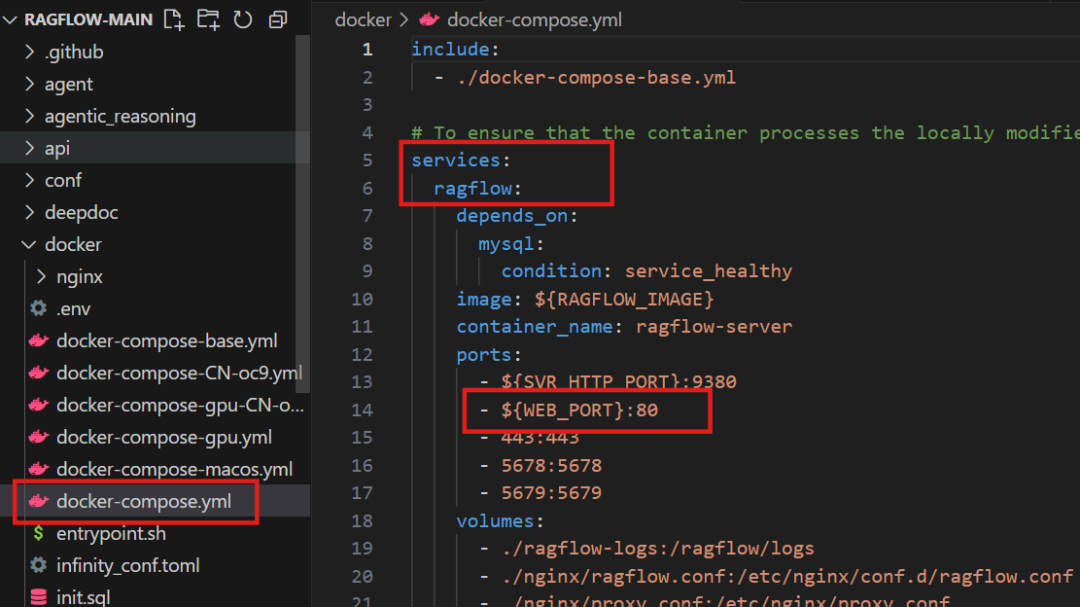Collapse the docker folder

30,244
